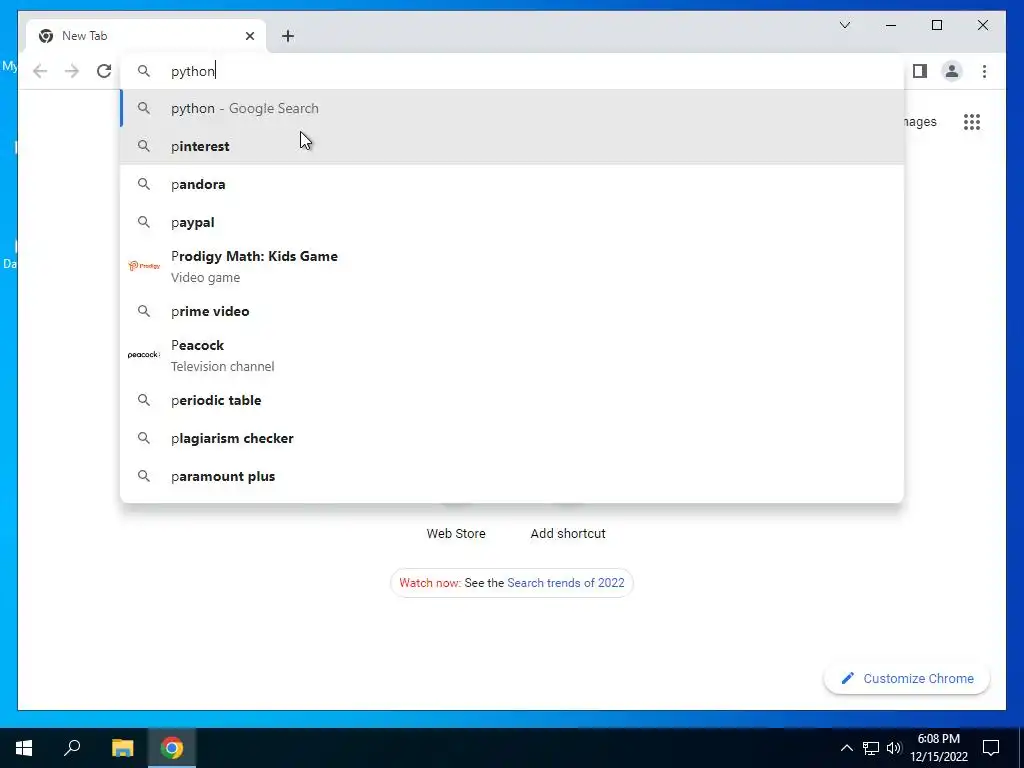Open the tab search chevron
The height and width of the screenshot is (768, 1024).
[x=844, y=25]
